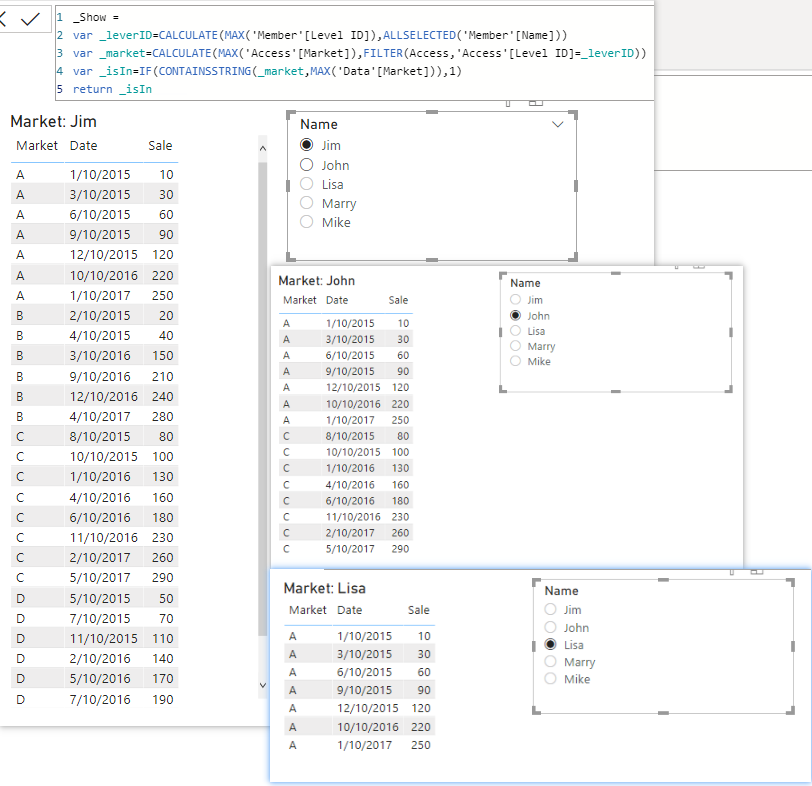The width and height of the screenshot is (812, 786).
Task: Select the 11/10/2015 date in Jim table
Action: 104,638
